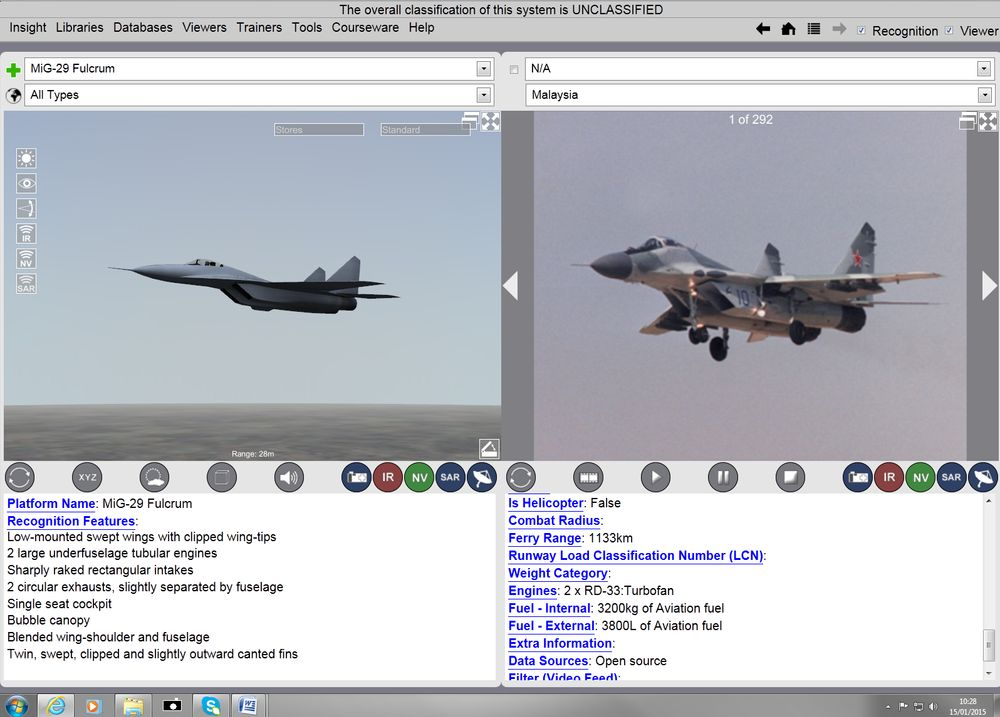Reset the 3D model view rotation button
Image resolution: width=1000 pixels, height=717 pixels.
[20, 477]
